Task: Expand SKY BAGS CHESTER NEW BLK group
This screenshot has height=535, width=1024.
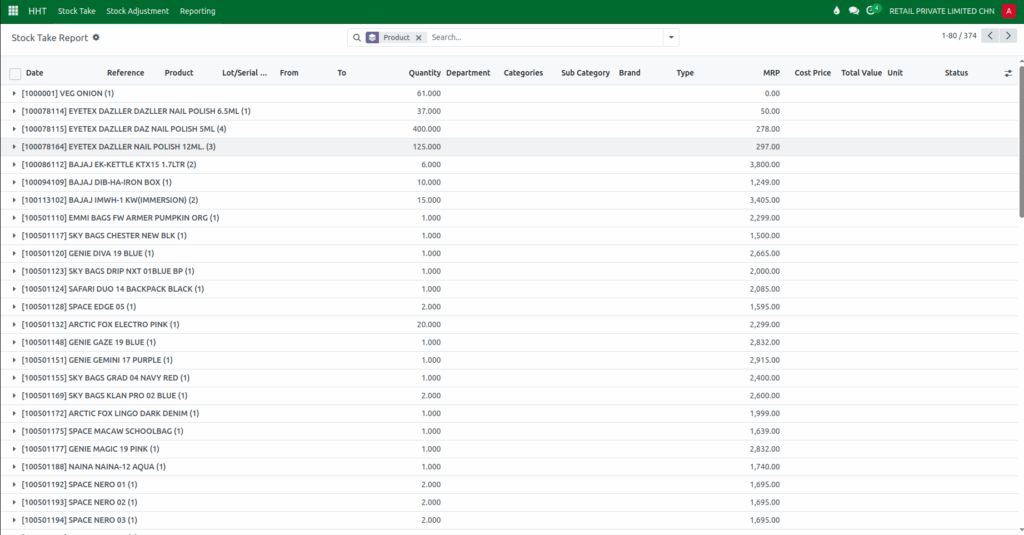Action: point(14,235)
